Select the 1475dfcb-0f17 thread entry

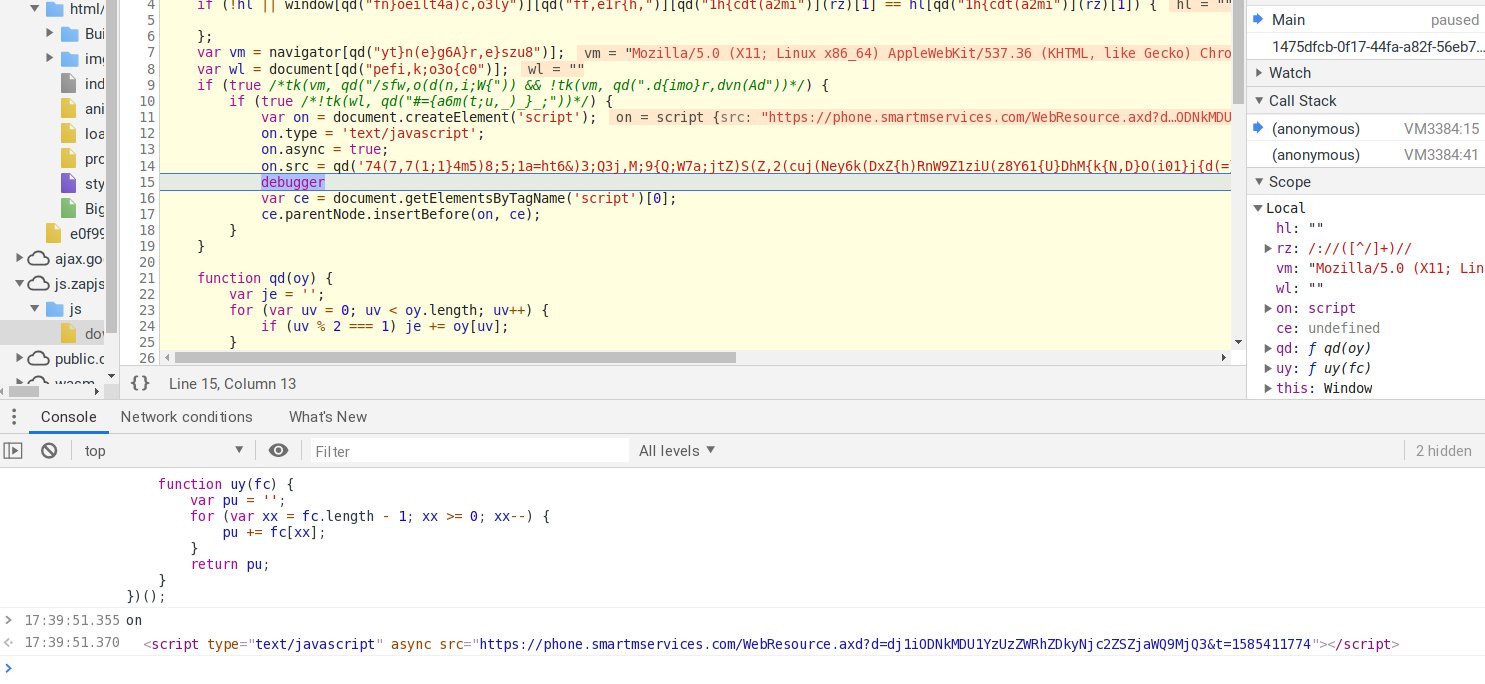coord(1366,46)
